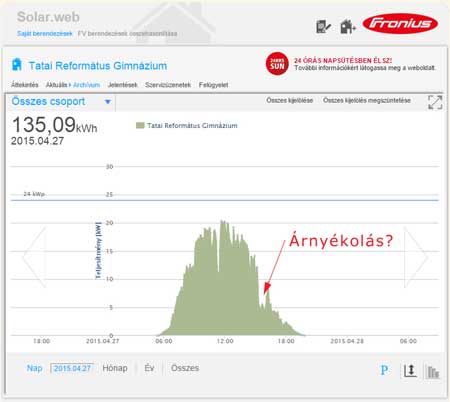
Task: Click Tatai Református Gimnázium heading
Action: click(98, 66)
